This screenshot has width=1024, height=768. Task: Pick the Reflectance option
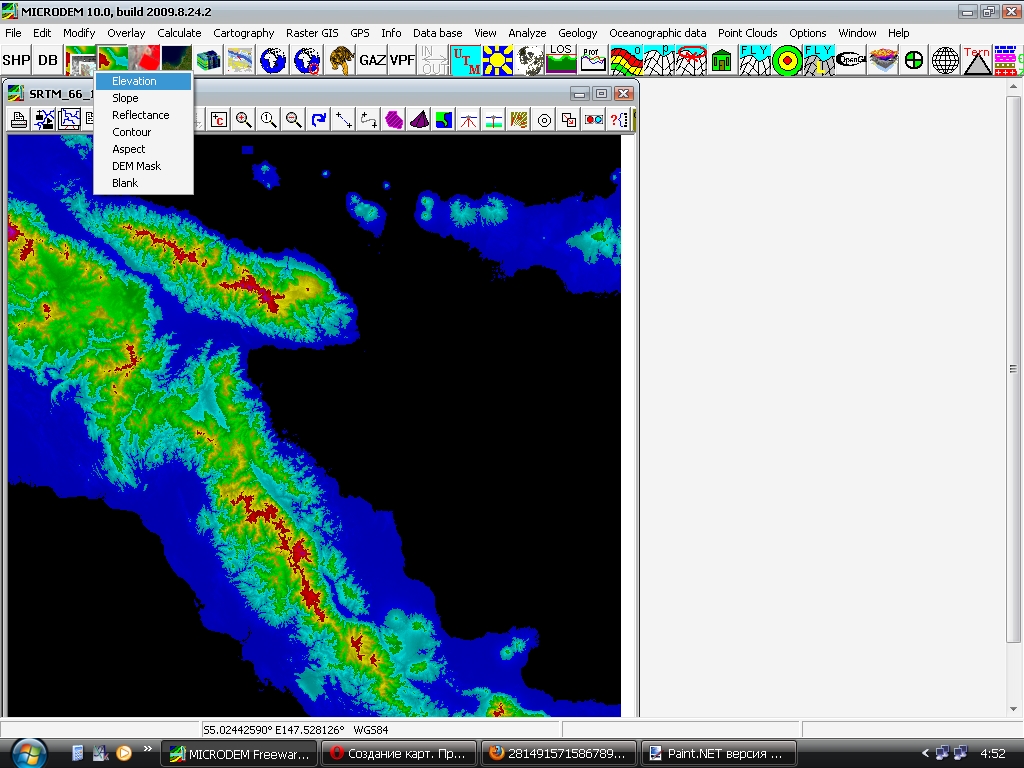(x=140, y=115)
